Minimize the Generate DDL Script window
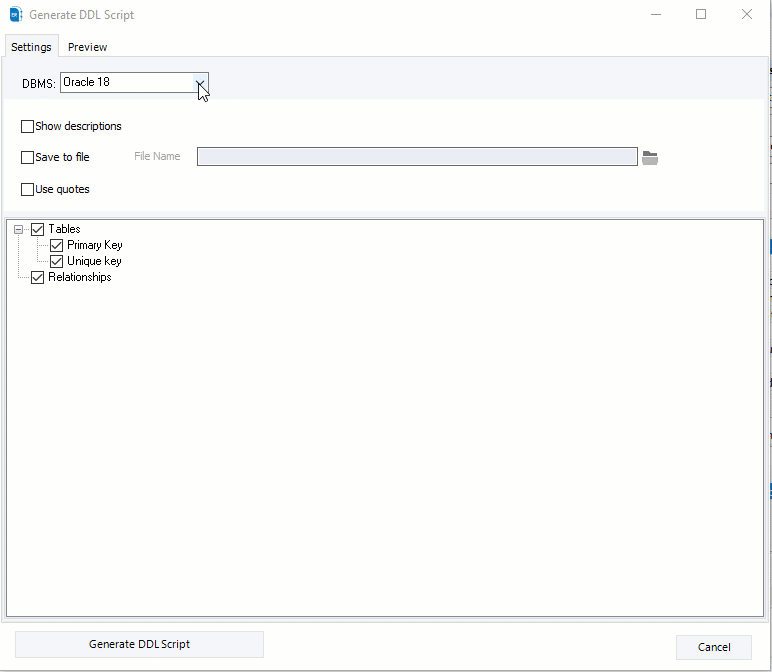 click(x=656, y=14)
